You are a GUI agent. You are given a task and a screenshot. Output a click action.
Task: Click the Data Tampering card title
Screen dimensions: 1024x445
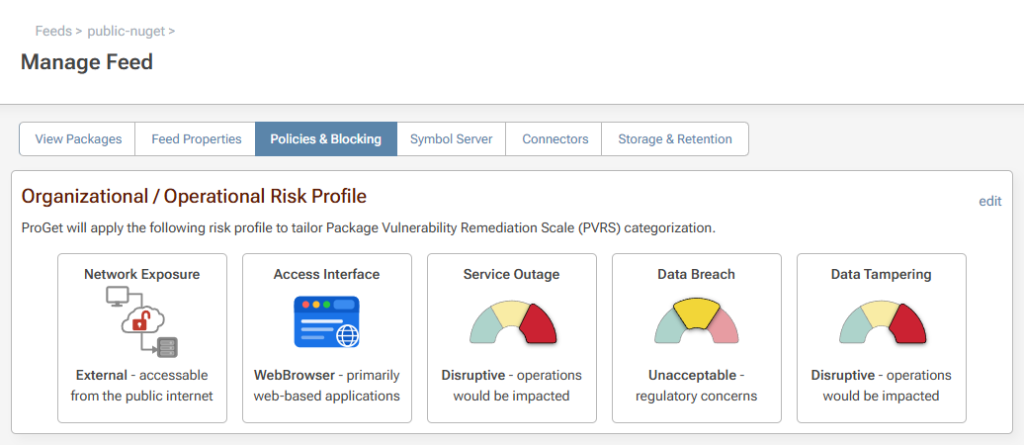tap(881, 274)
